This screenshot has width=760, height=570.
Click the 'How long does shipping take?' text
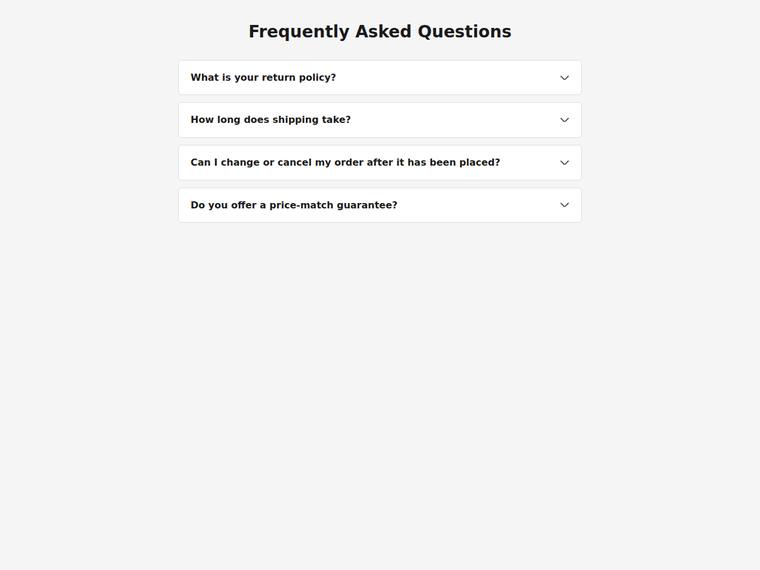tap(270, 120)
